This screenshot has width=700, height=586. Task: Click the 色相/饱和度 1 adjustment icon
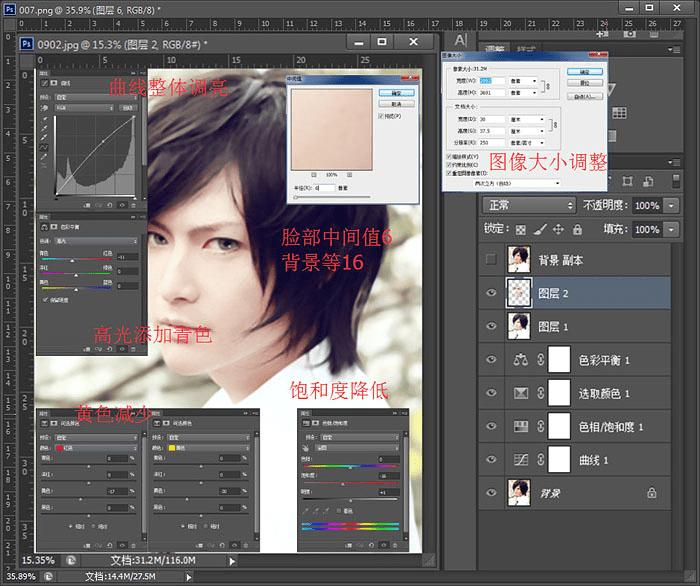519,426
